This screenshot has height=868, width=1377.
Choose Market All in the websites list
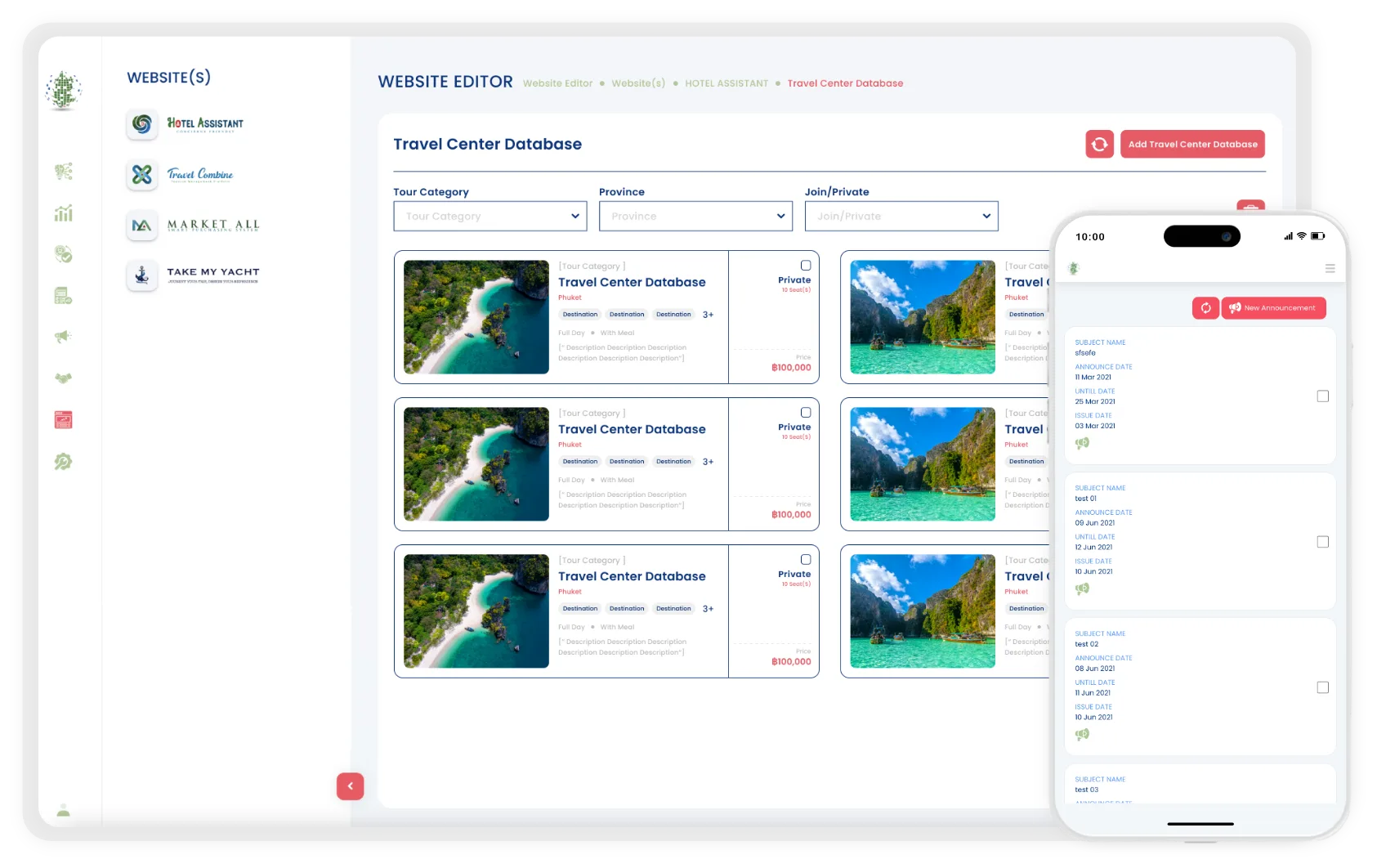[194, 225]
